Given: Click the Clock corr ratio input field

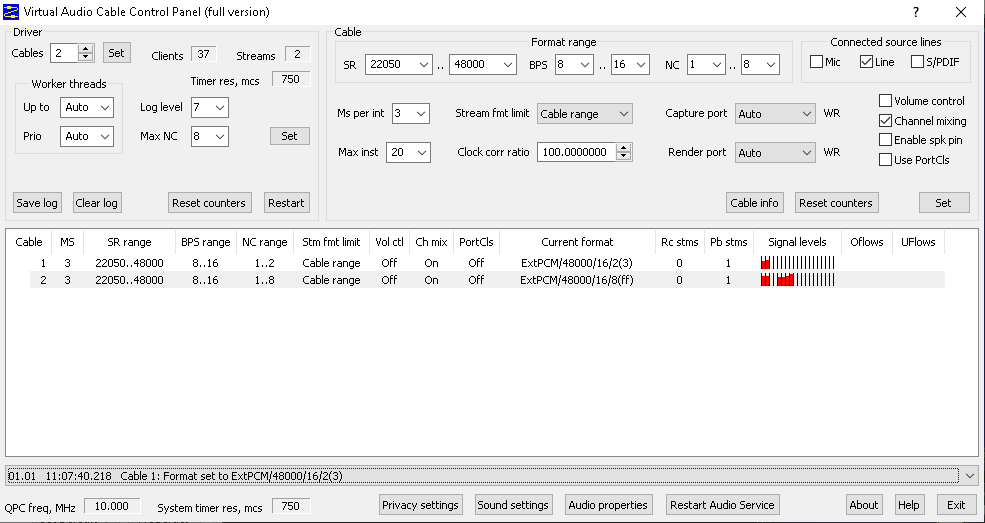Looking at the screenshot, I should click(x=576, y=153).
